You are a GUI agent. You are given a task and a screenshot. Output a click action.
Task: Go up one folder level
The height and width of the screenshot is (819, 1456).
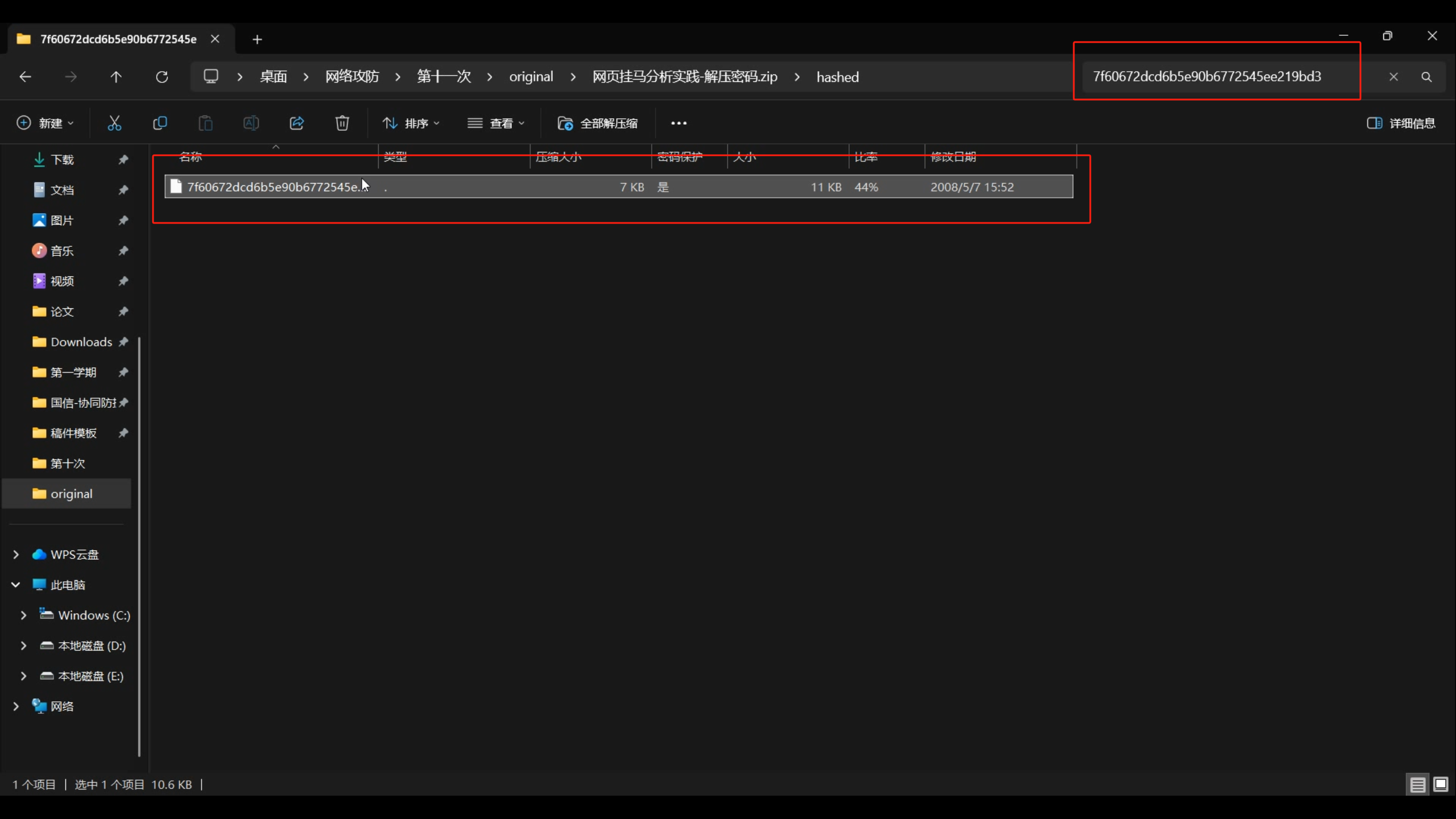click(x=116, y=77)
